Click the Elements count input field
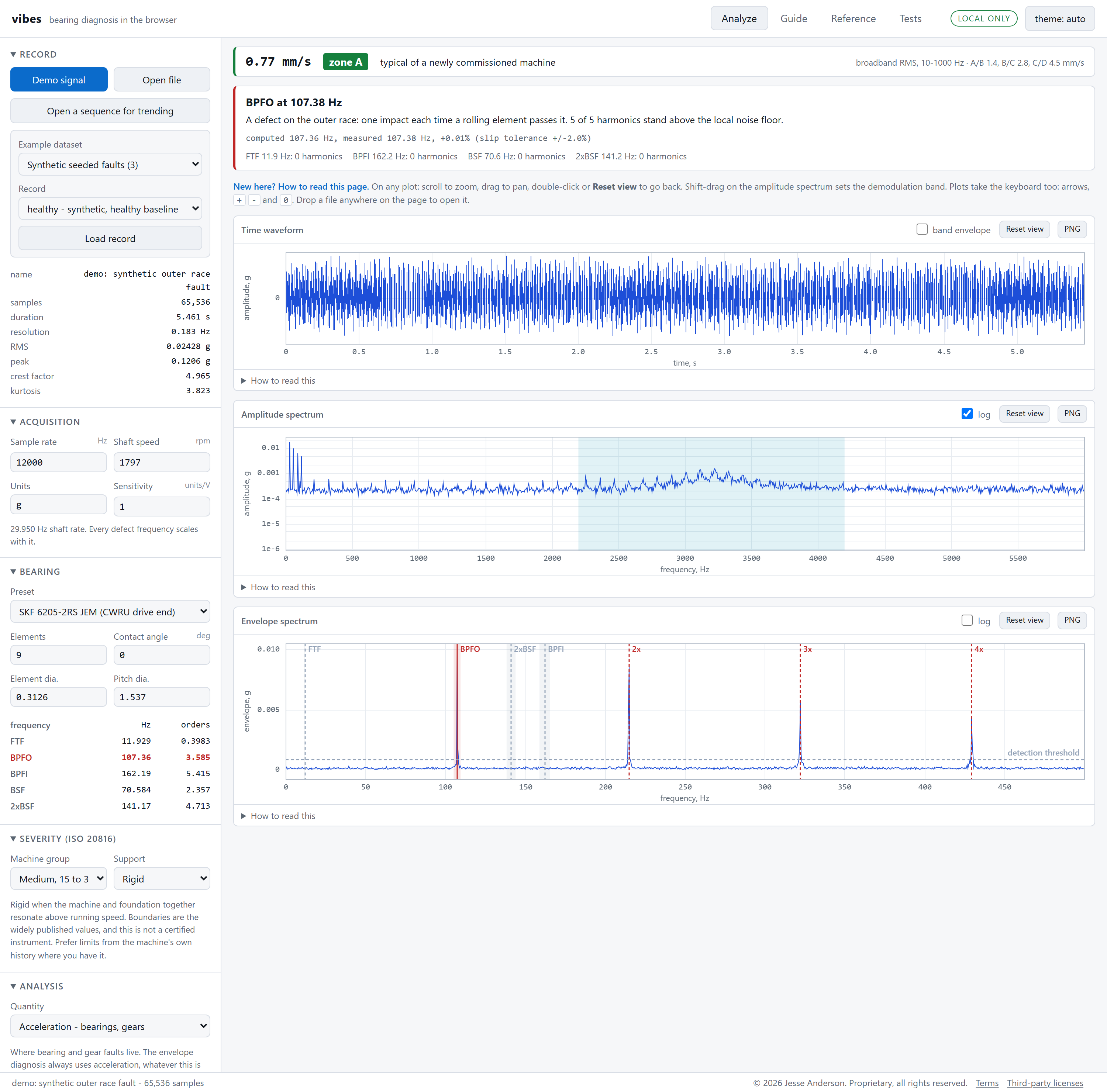The image size is (1107, 1092). tap(58, 655)
